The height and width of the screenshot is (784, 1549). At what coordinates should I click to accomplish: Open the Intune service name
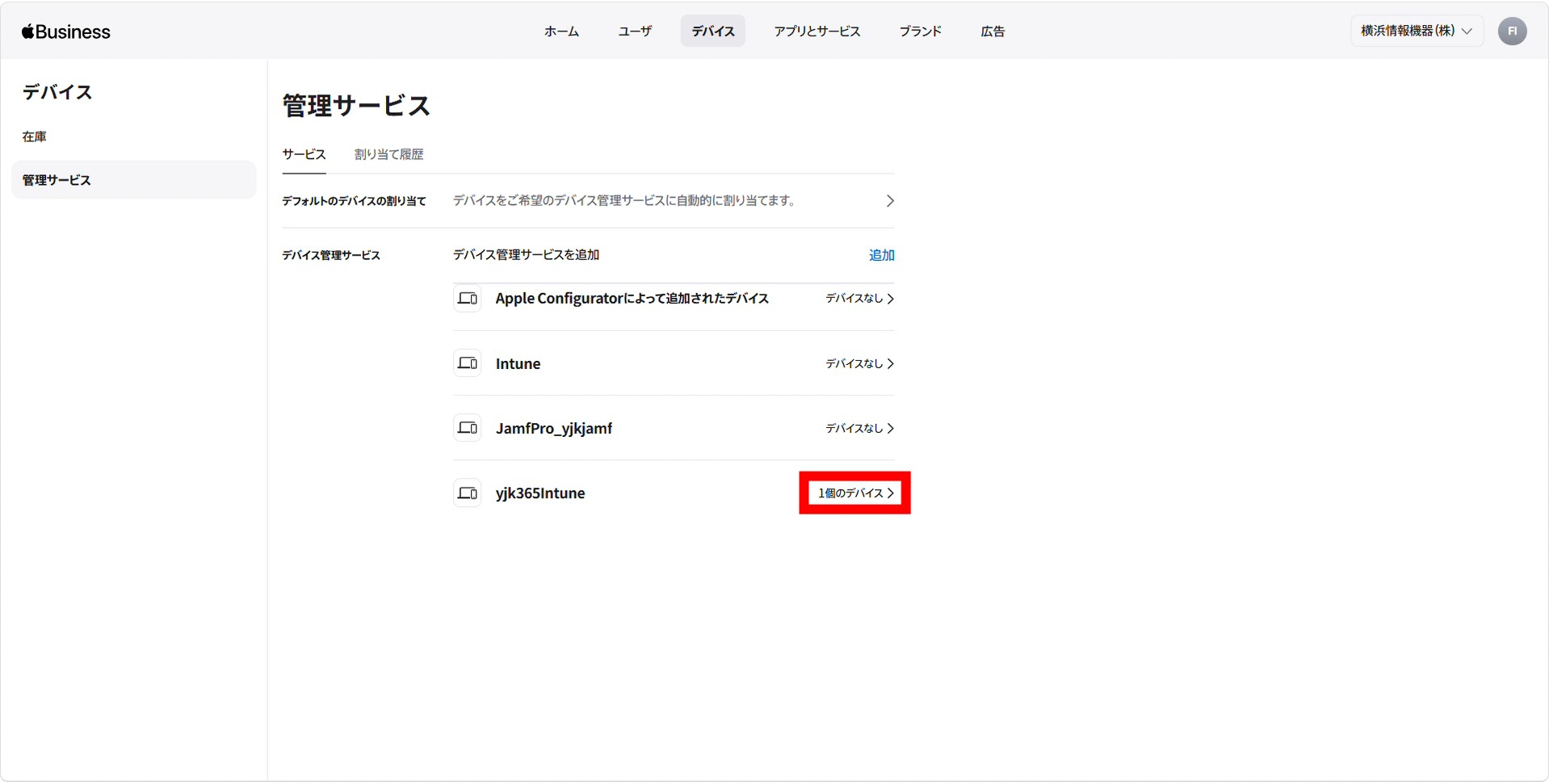click(x=518, y=363)
